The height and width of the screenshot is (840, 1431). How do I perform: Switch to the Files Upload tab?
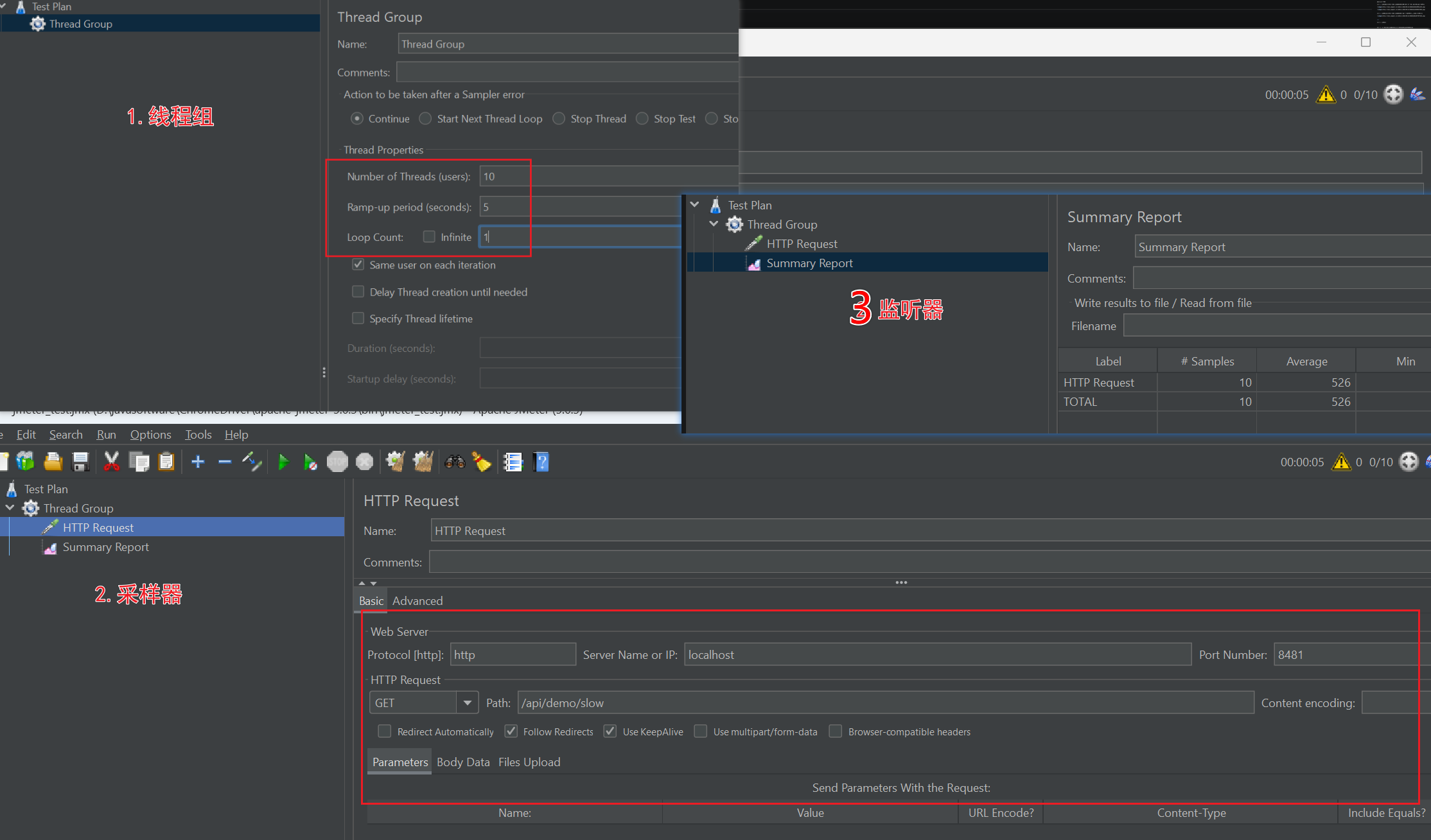pos(529,762)
